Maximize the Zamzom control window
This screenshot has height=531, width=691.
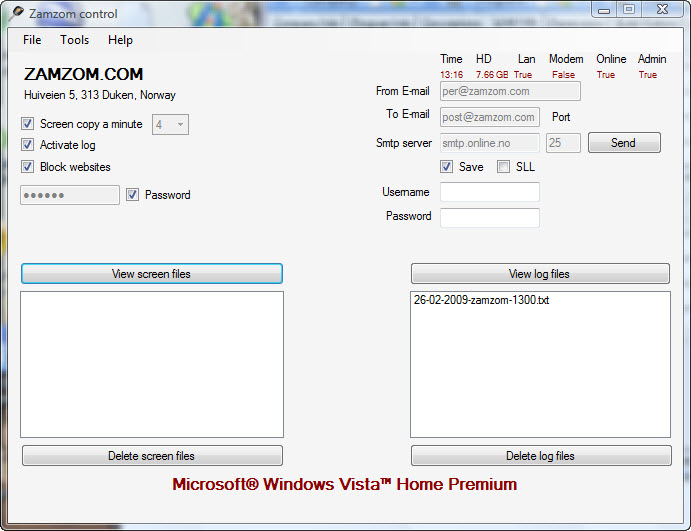click(629, 9)
